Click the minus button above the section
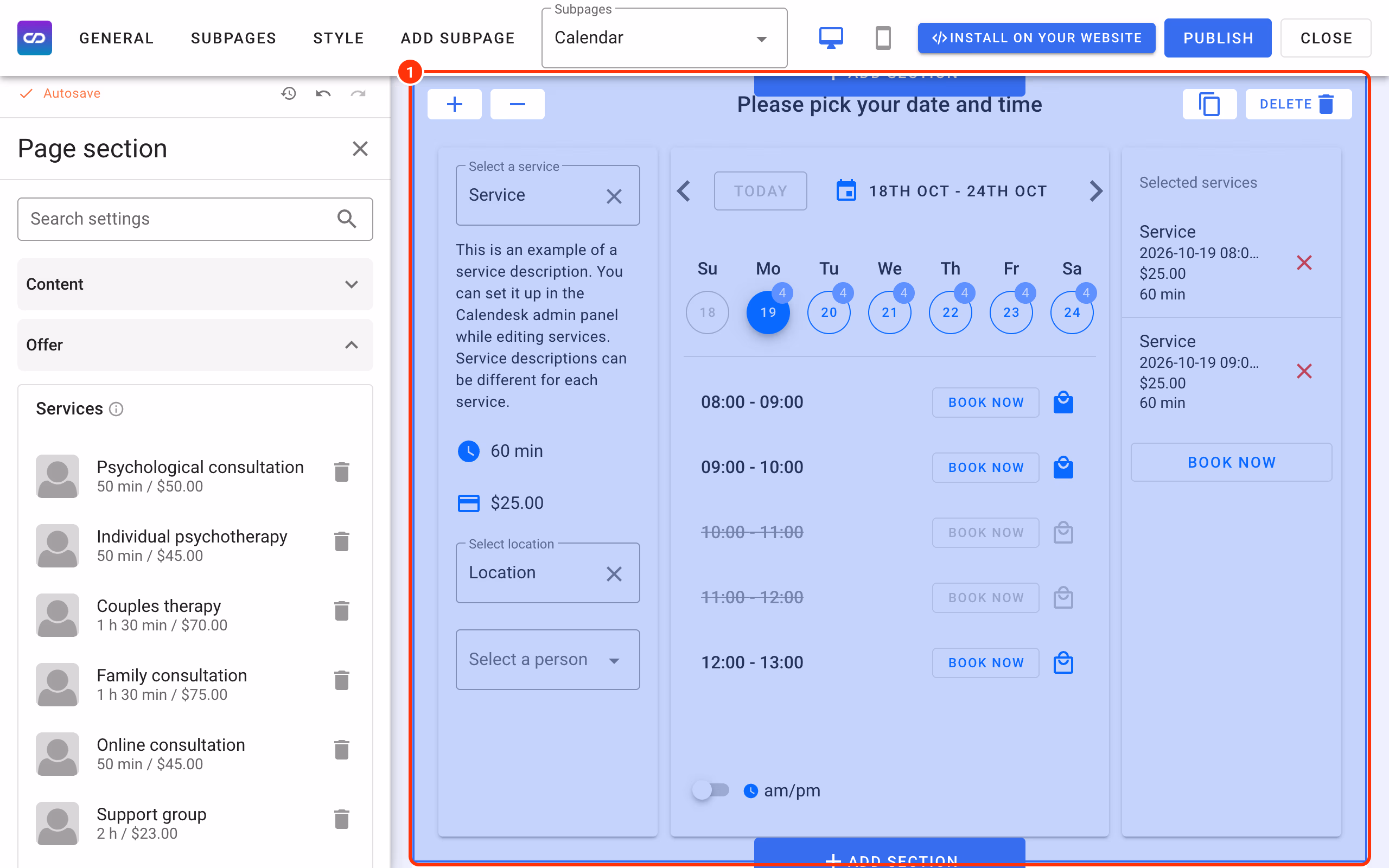Viewport: 1389px width, 868px height. tap(517, 105)
